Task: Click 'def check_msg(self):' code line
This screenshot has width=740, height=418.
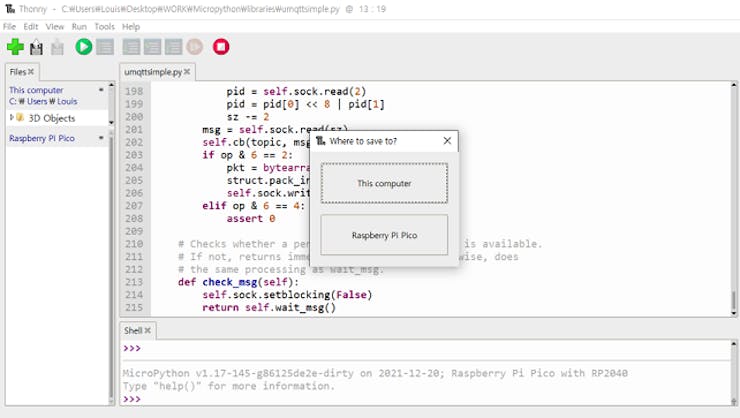Action: 238,282
